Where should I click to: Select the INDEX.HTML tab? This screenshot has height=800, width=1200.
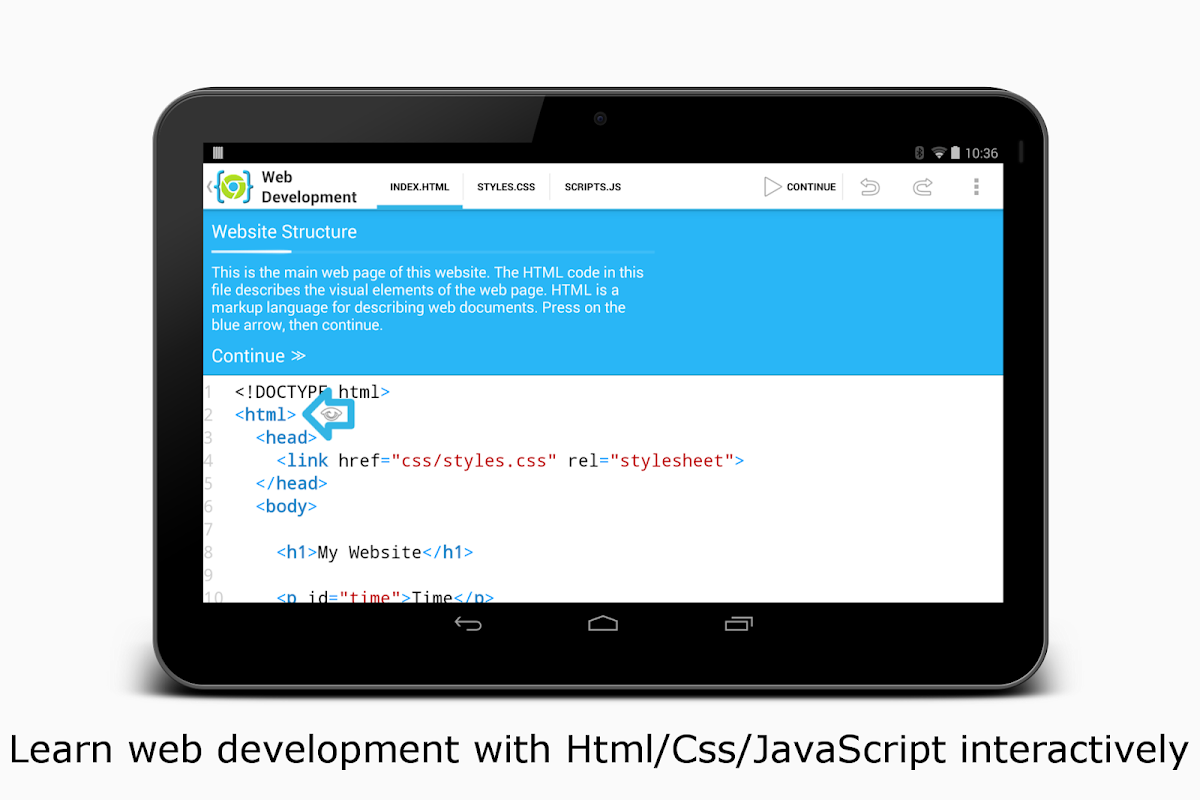(419, 186)
